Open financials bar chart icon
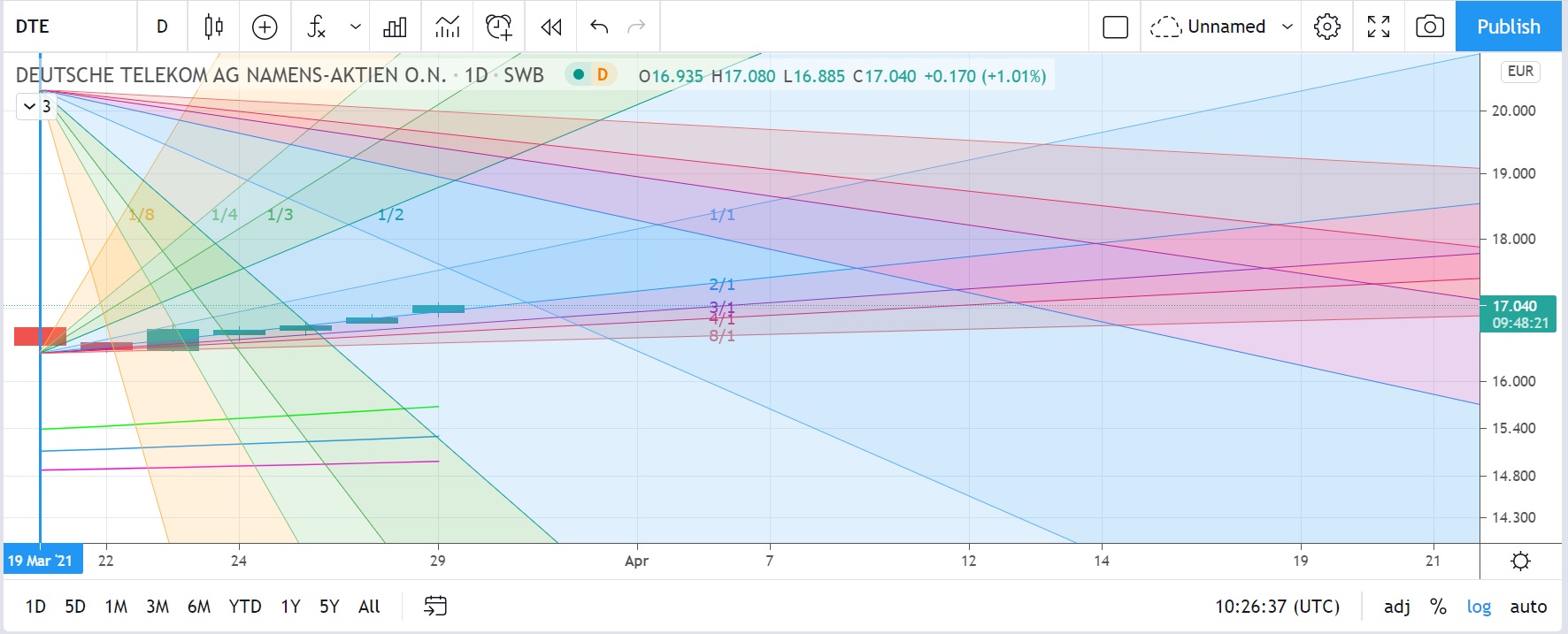The width and height of the screenshot is (1568, 634). click(395, 27)
